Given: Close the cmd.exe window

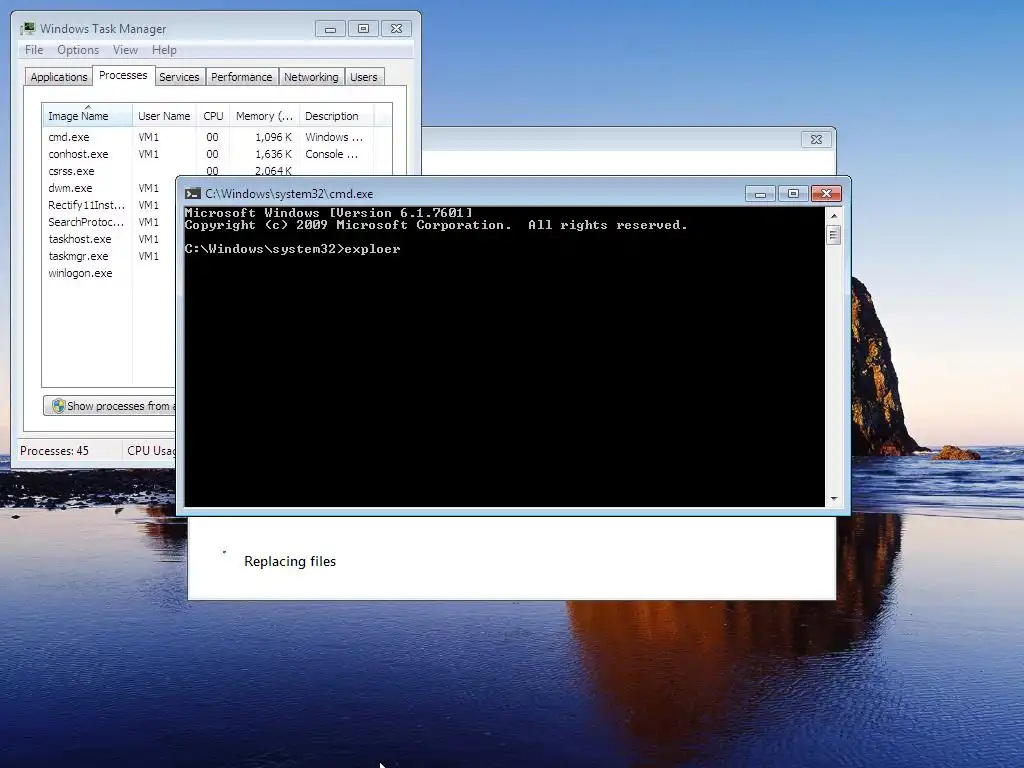Looking at the screenshot, I should [826, 193].
